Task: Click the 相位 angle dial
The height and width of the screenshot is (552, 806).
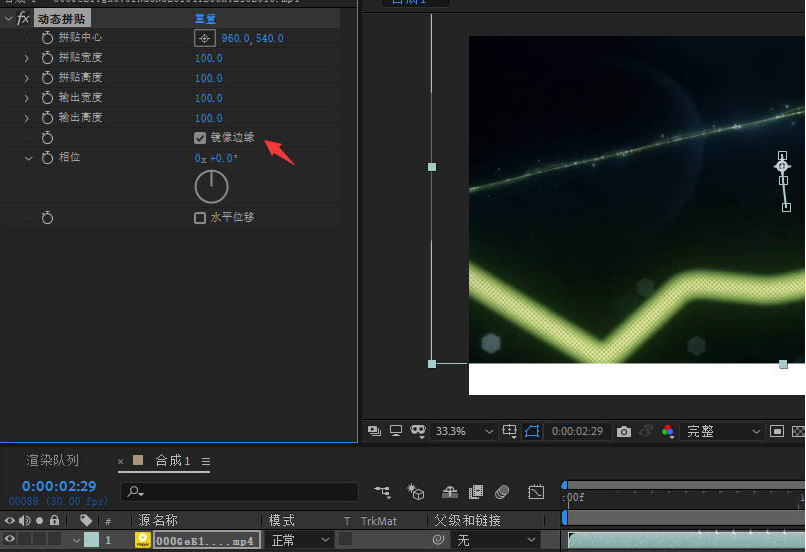Action: pyautogui.click(x=211, y=186)
